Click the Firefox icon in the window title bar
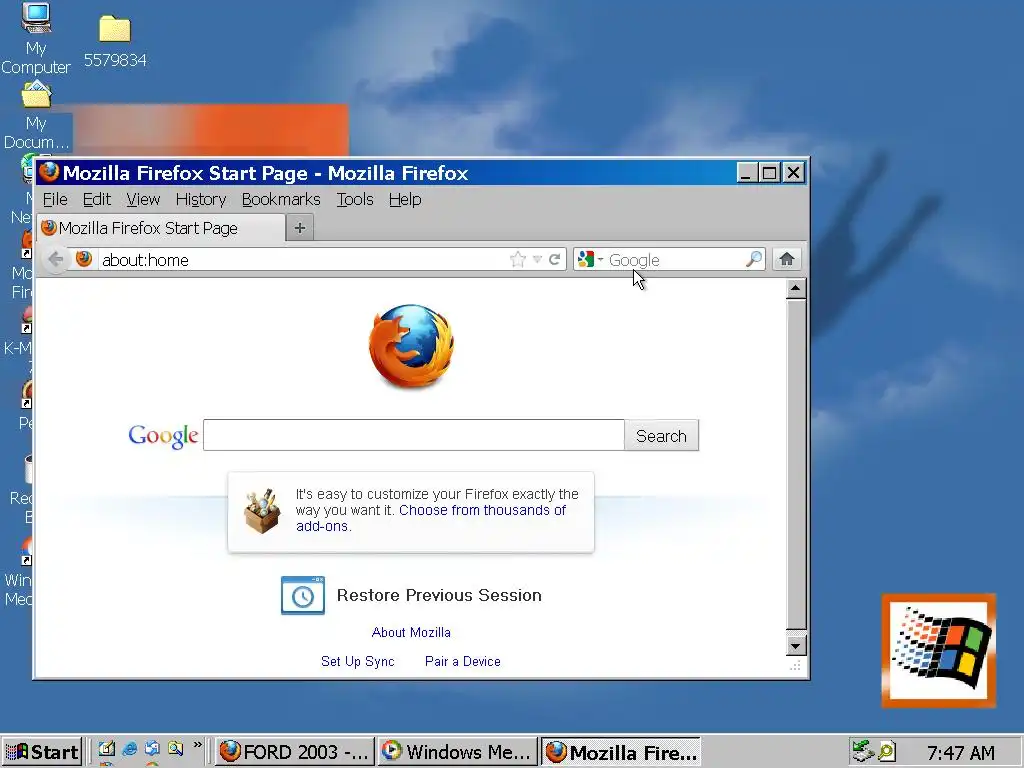The width and height of the screenshot is (1024, 768). (49, 172)
